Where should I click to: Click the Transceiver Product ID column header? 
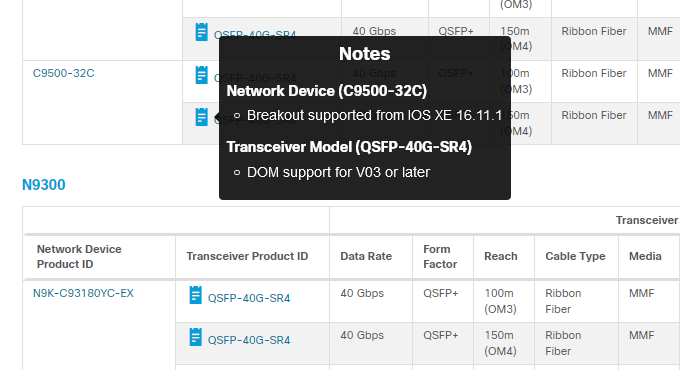[x=247, y=256]
